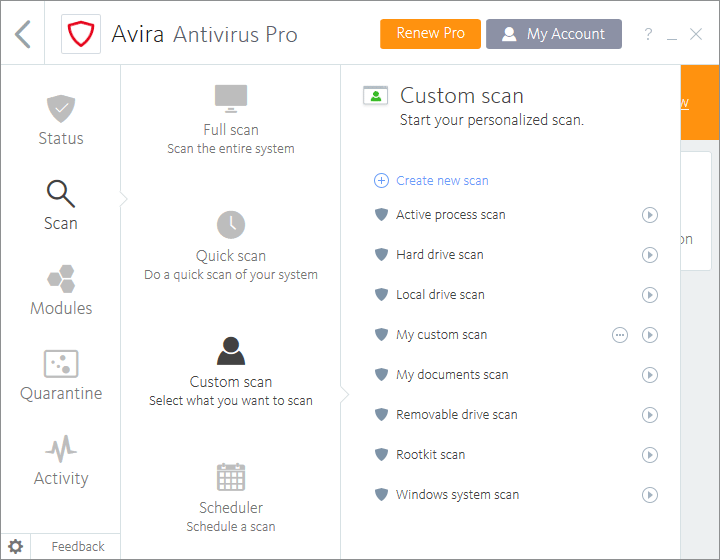Click the shield icon for Rootkit scan
The image size is (720, 560).
(381, 454)
